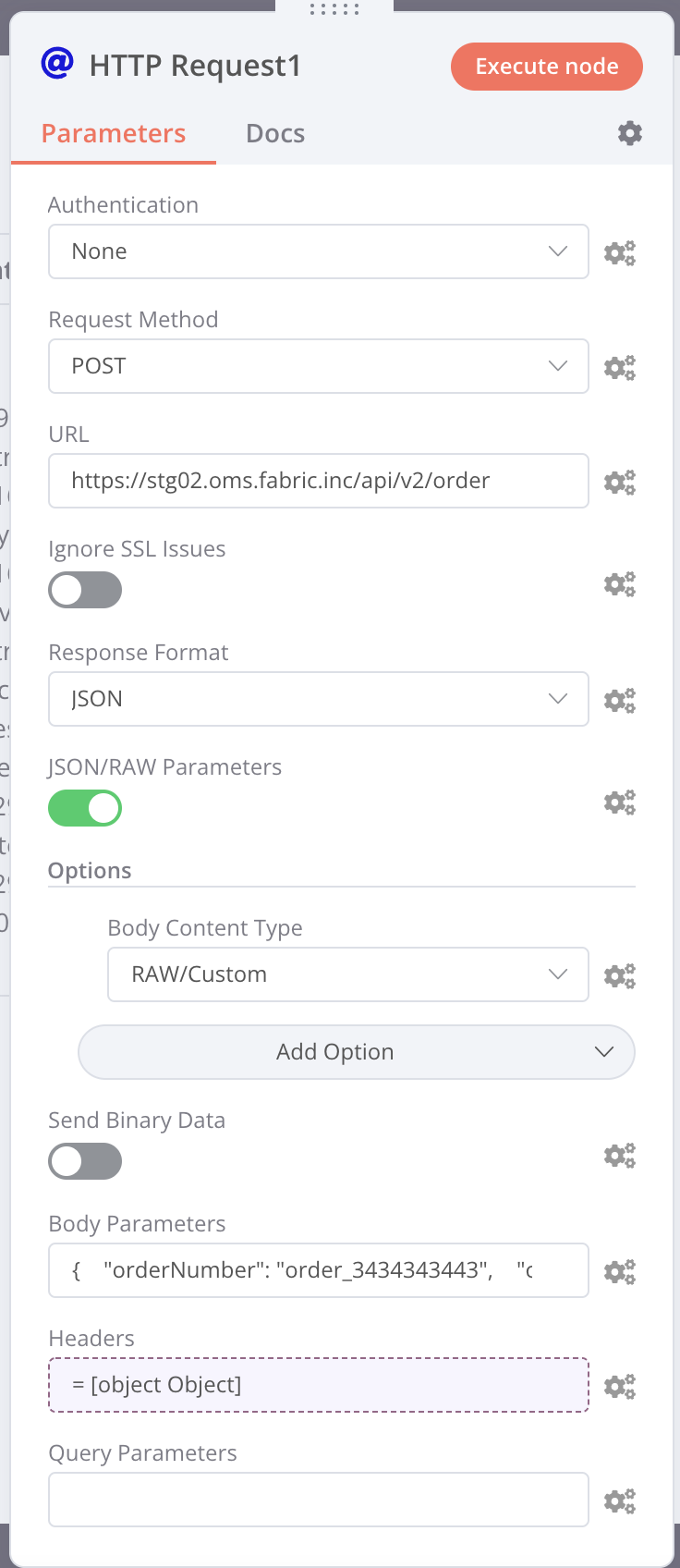Switch to the Docs tab
This screenshot has width=680, height=1568.
click(x=275, y=134)
